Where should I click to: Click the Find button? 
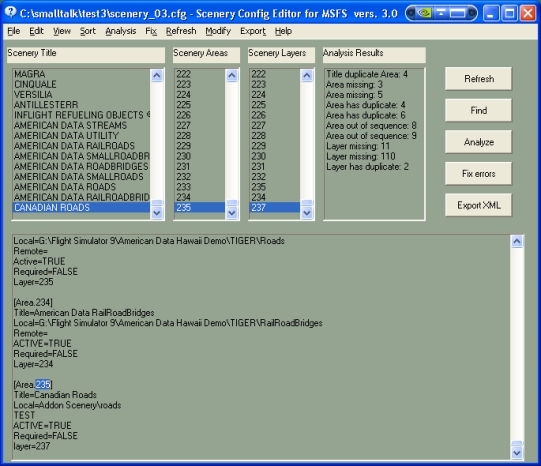click(x=479, y=110)
